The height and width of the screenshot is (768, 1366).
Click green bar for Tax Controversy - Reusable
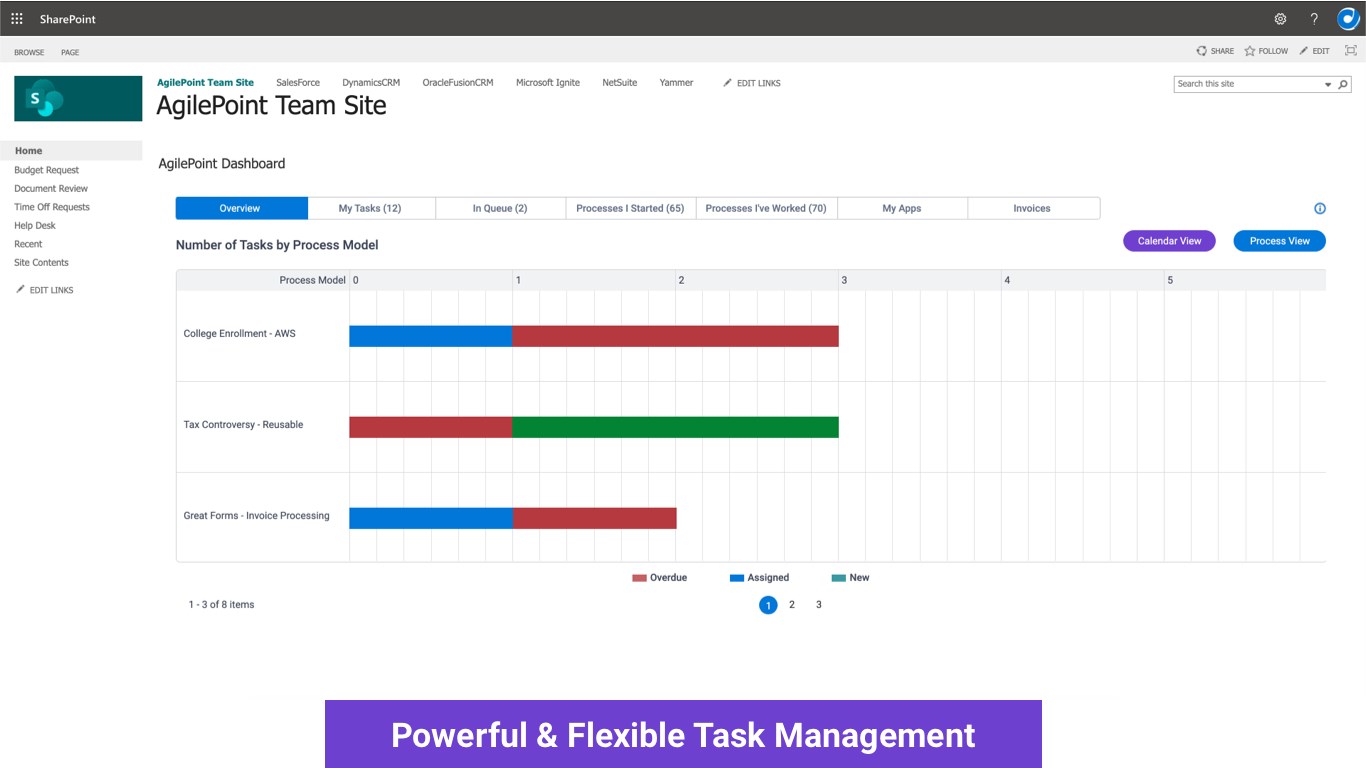coord(676,427)
